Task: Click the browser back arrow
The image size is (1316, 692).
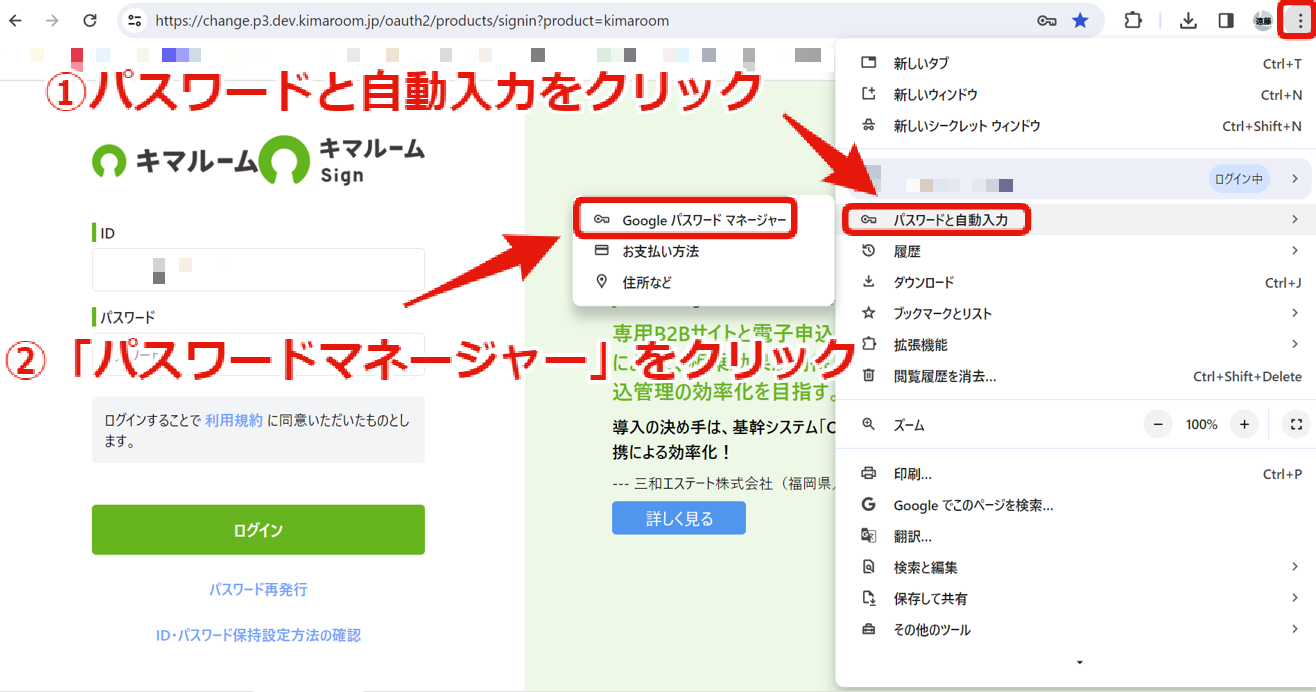Action: (16, 21)
